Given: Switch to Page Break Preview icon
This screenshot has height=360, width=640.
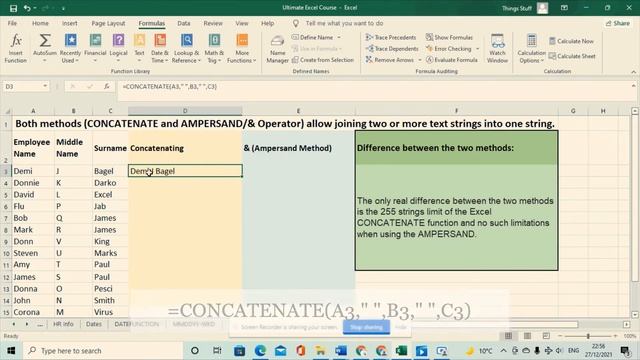Looking at the screenshot, I should coord(546,336).
